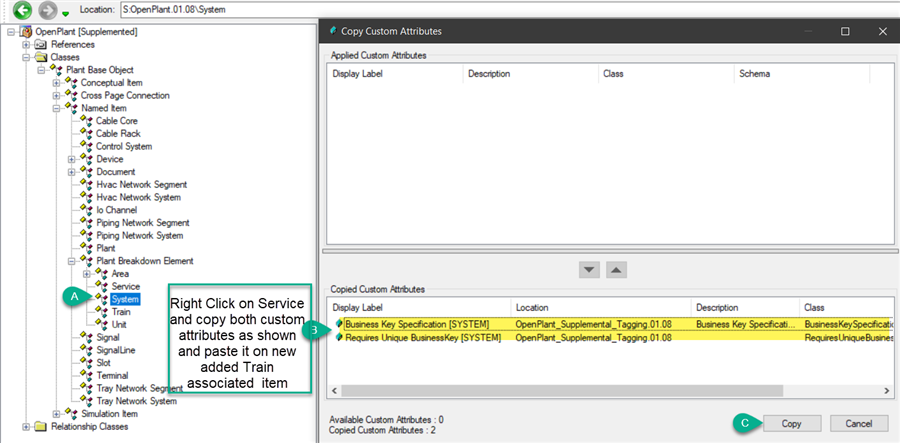Screen dimensions: 900x443
Task: Click the Location path input field
Action: click(x=510, y=9)
